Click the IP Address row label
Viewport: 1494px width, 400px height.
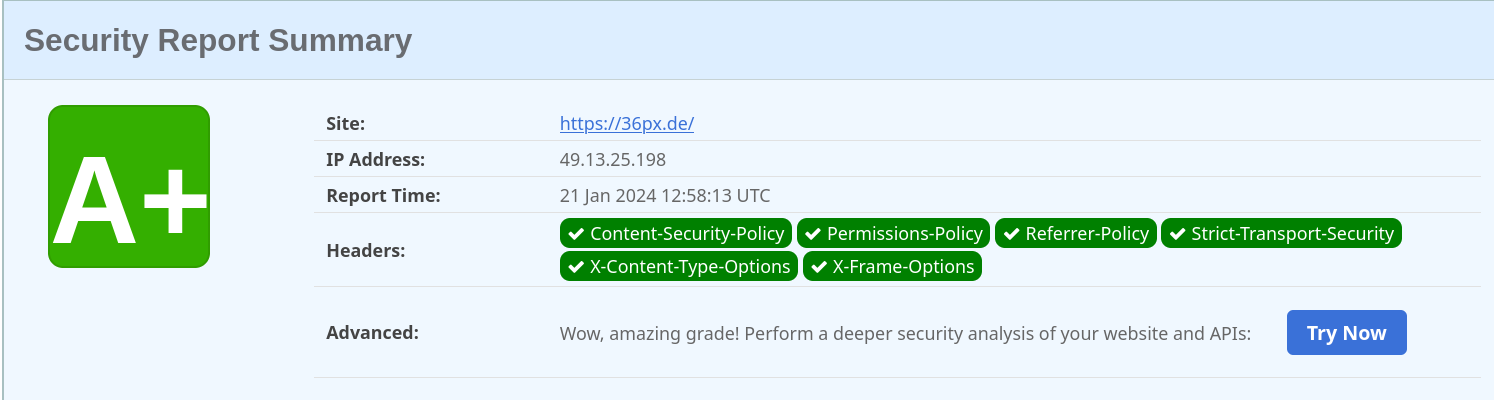click(375, 159)
